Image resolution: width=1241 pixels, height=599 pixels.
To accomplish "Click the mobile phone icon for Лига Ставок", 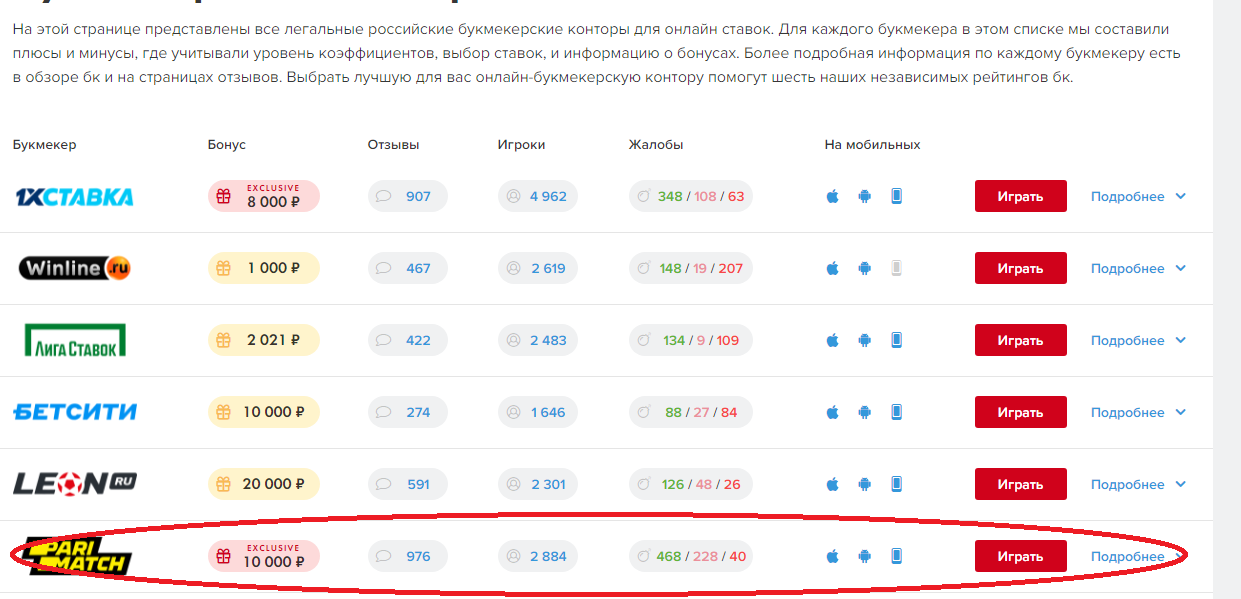I will 896,340.
